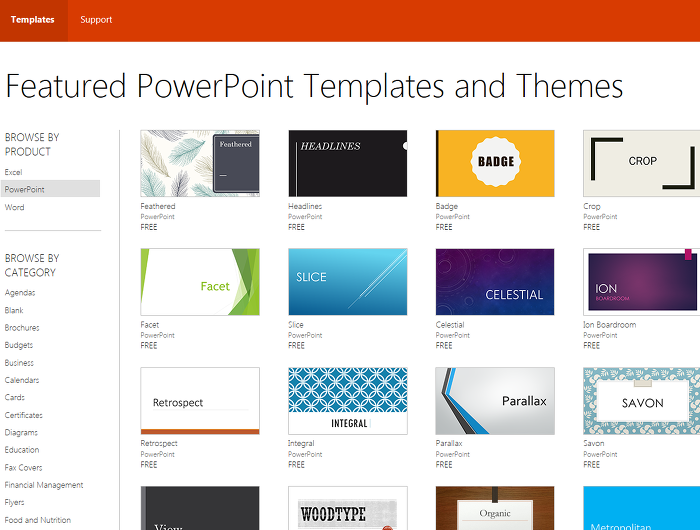Click the Feathered title link

[158, 206]
